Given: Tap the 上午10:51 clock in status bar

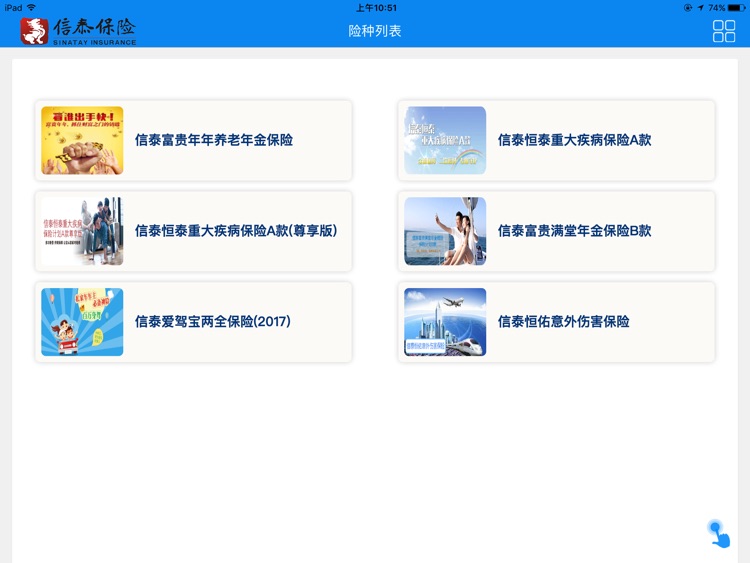Looking at the screenshot, I should [376, 8].
